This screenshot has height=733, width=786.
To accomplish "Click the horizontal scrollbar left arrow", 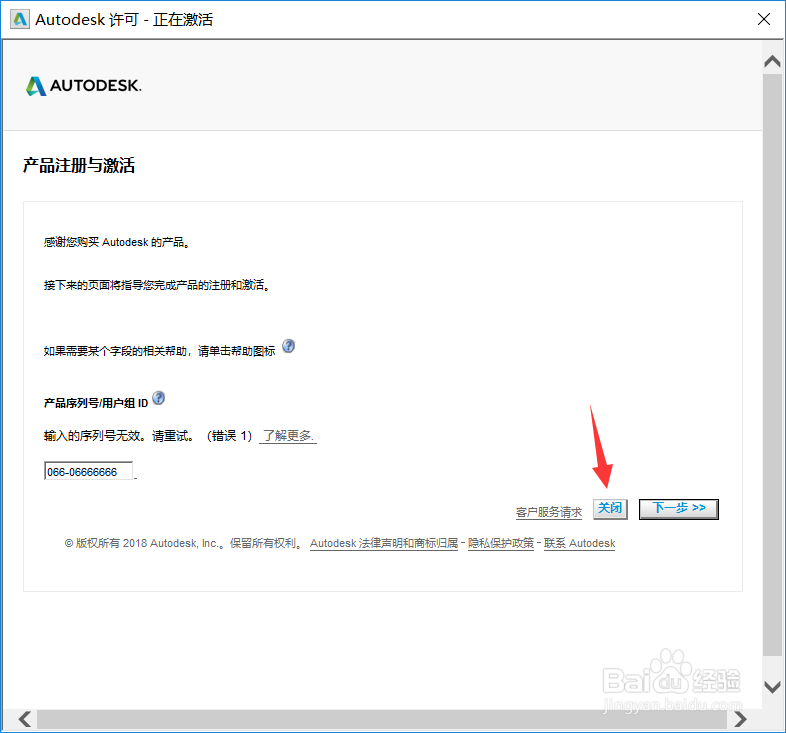I will [25, 719].
